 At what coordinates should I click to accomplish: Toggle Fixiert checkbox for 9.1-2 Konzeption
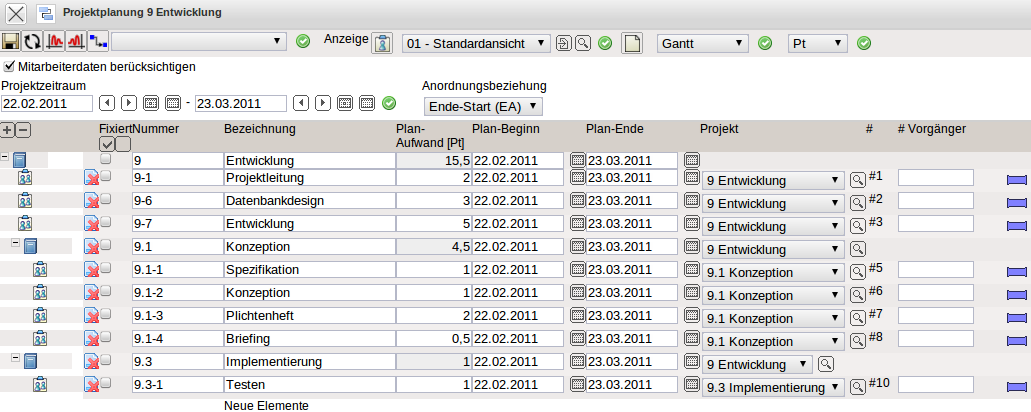(x=106, y=290)
